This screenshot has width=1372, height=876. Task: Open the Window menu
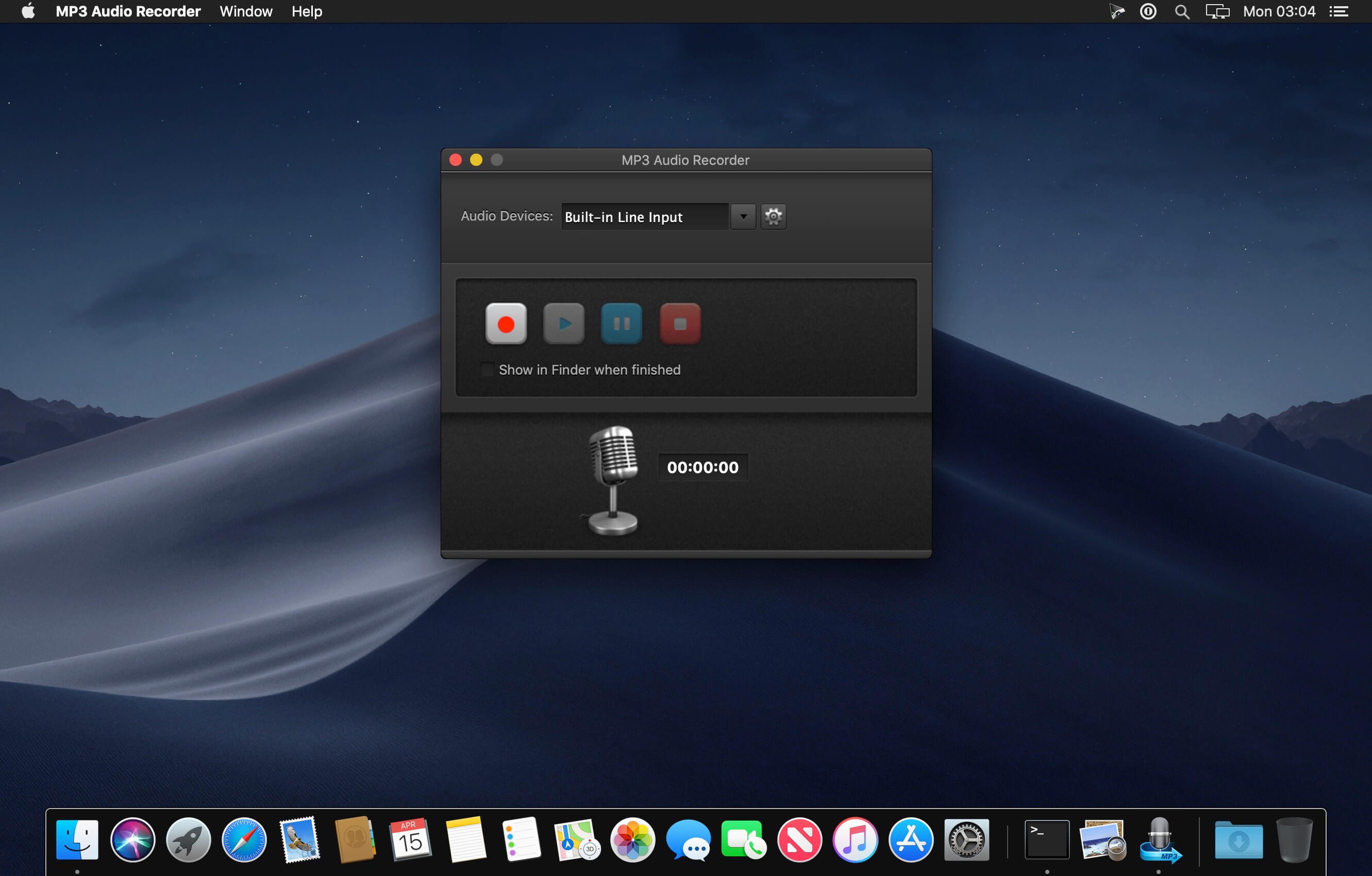[x=245, y=11]
